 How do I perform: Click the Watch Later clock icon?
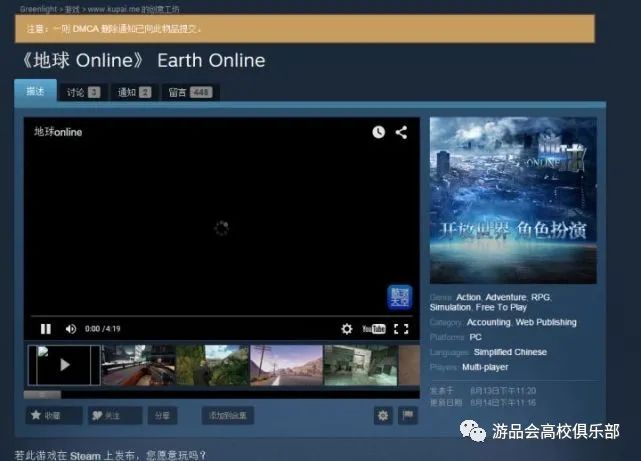379,132
